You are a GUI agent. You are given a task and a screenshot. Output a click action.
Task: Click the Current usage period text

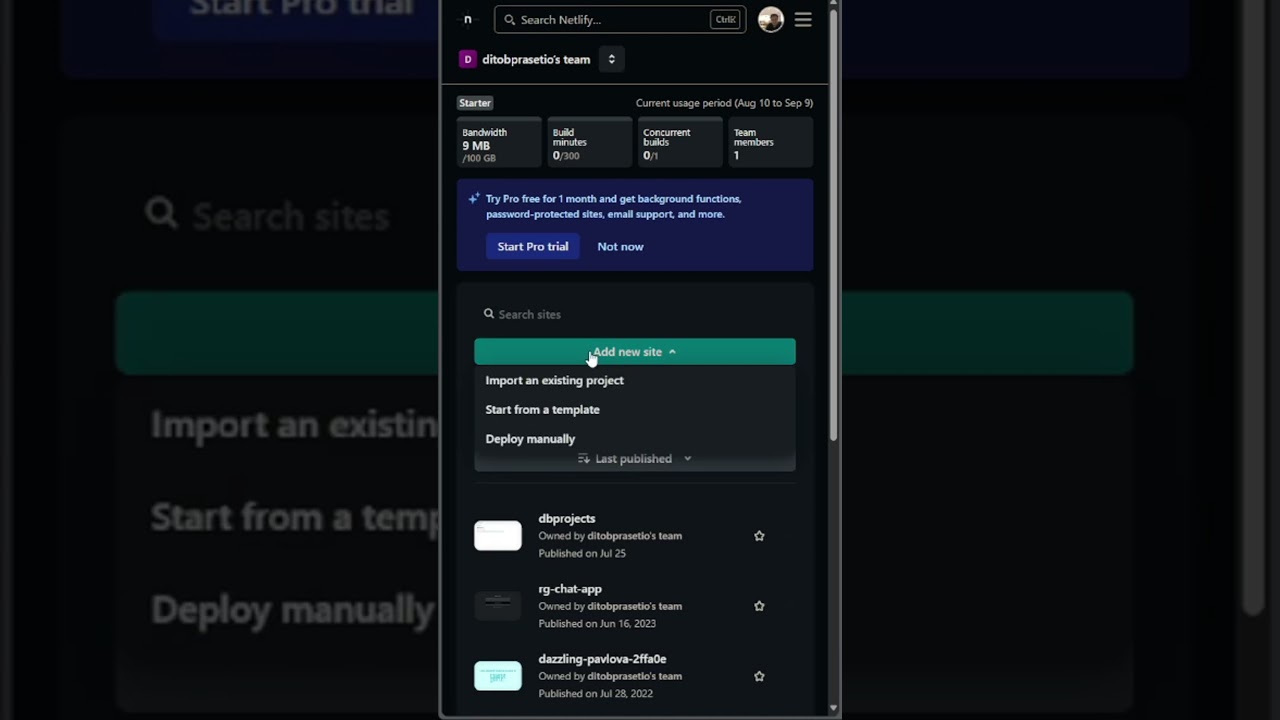(x=724, y=103)
